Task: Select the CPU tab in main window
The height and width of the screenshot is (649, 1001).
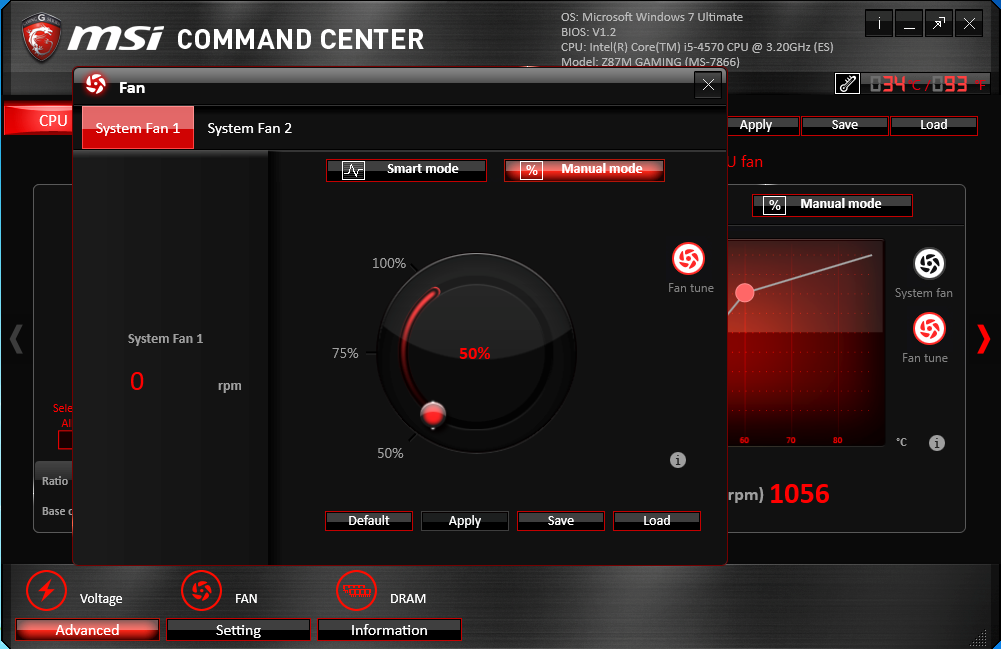Action: tap(40, 120)
